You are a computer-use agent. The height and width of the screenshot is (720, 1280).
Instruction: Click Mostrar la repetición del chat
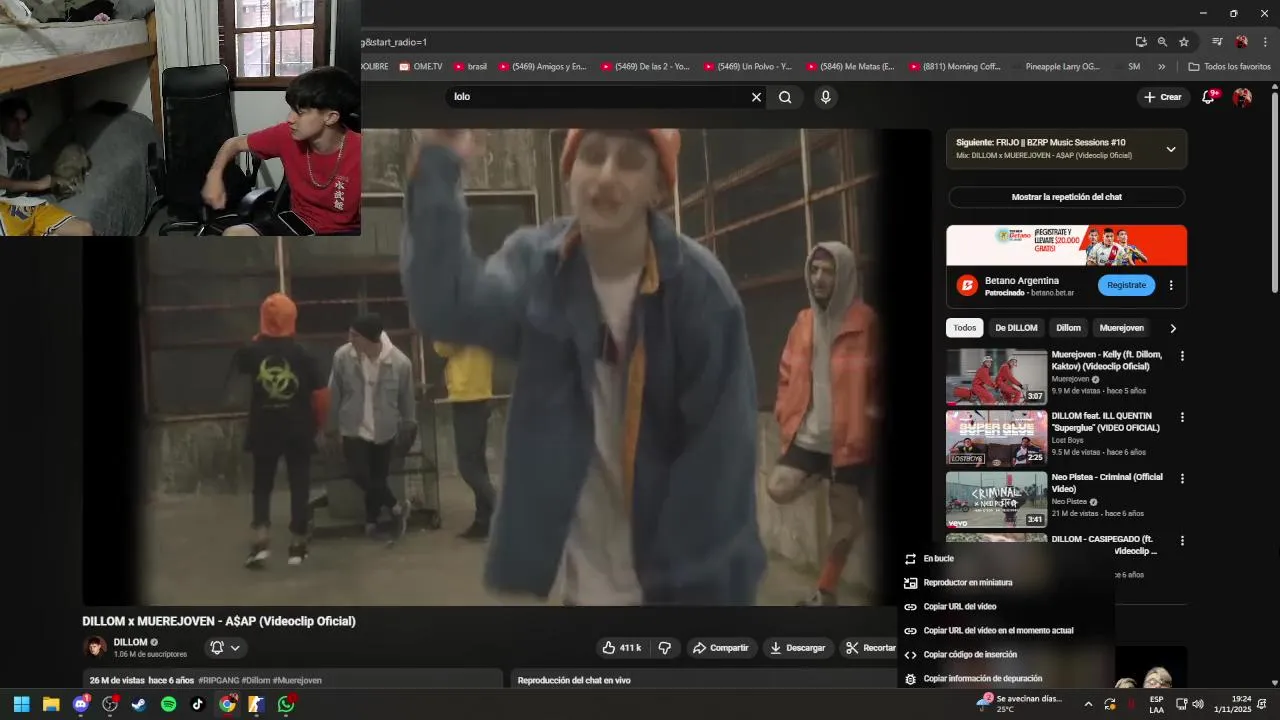[1066, 197]
